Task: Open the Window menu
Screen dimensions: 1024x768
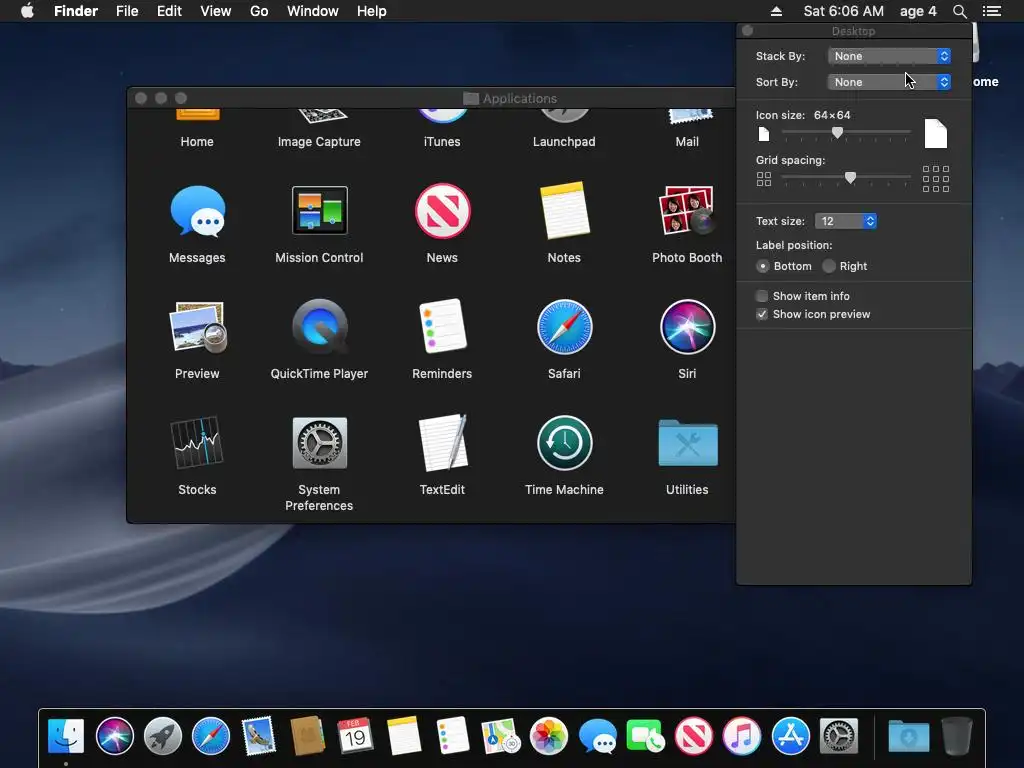Action: (313, 11)
